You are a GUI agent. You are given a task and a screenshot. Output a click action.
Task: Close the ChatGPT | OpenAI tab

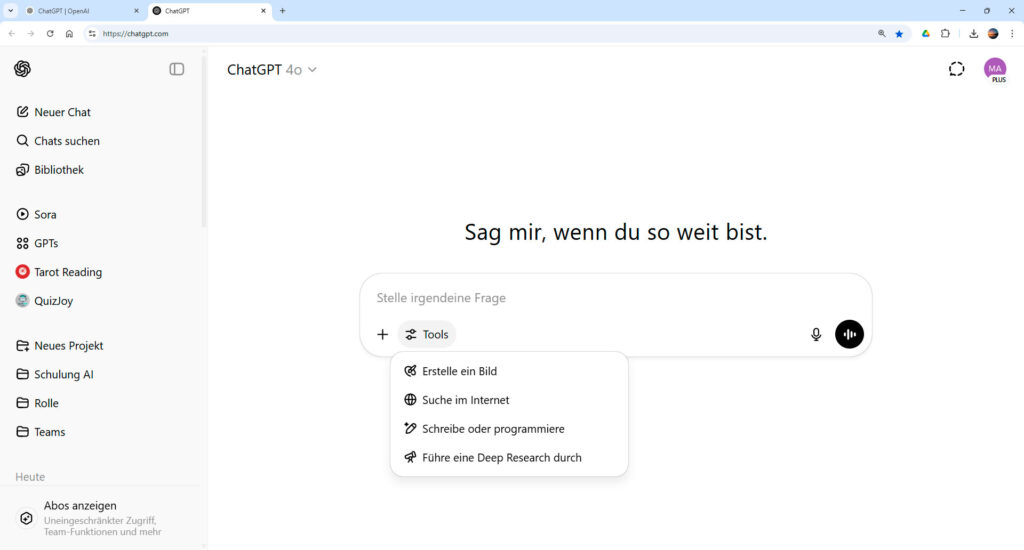tap(136, 11)
